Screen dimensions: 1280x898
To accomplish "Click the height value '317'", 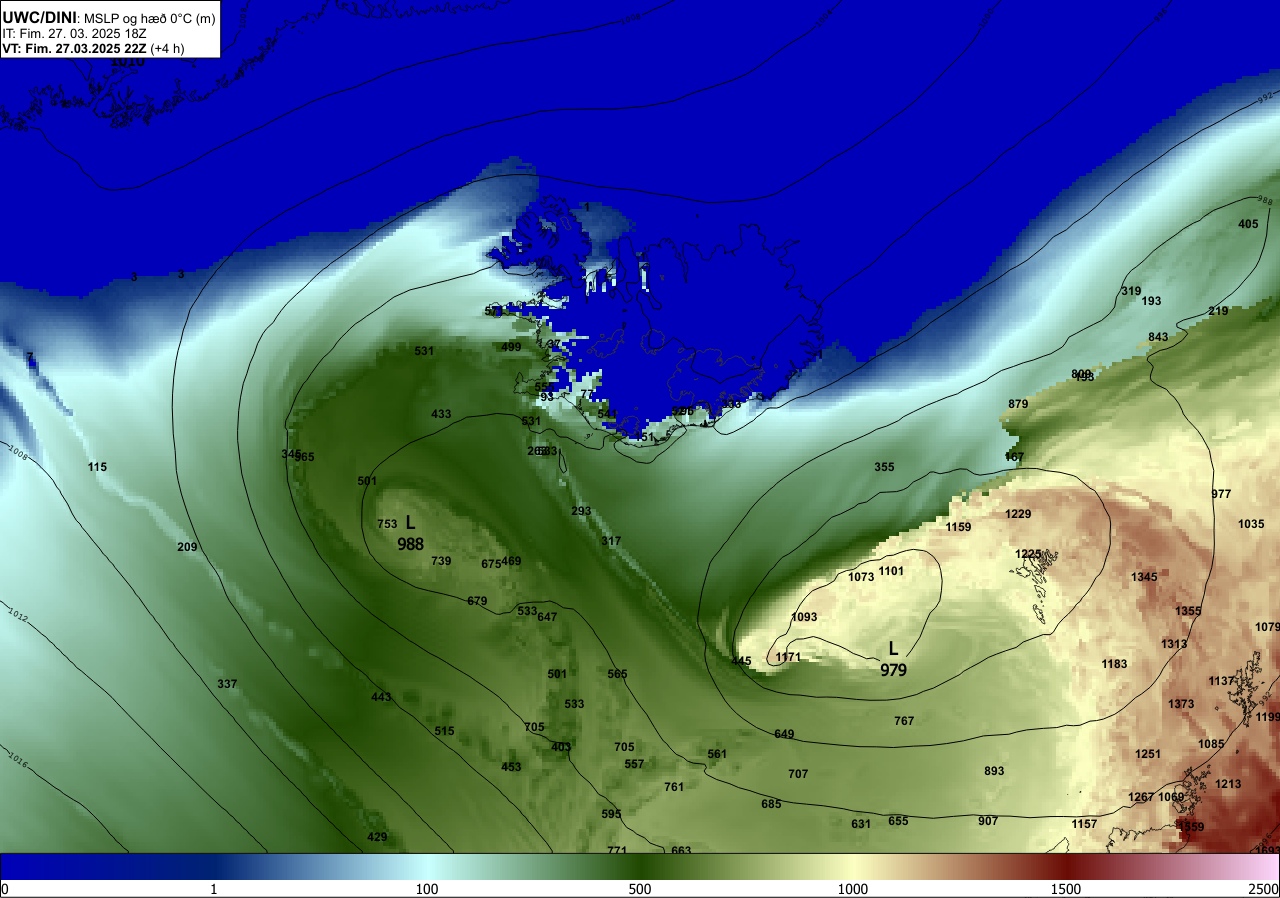I will pyautogui.click(x=611, y=541).
